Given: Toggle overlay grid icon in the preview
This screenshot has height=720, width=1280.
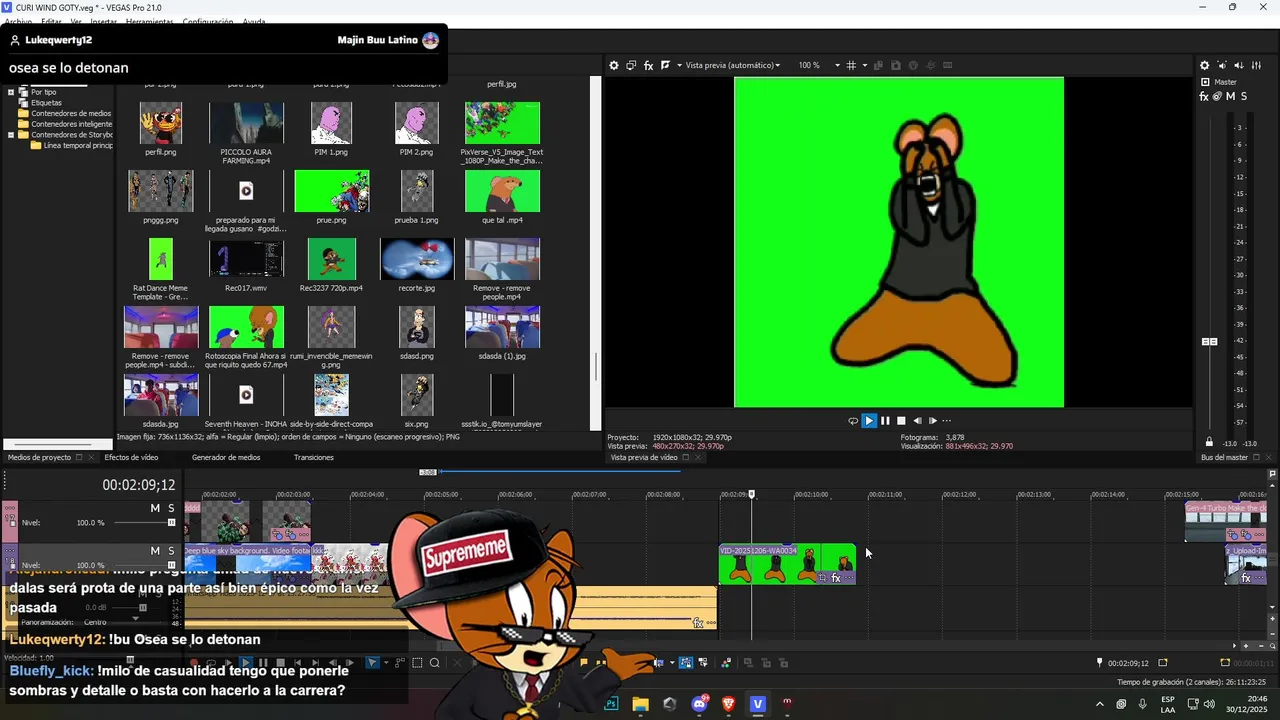Looking at the screenshot, I should 851,65.
